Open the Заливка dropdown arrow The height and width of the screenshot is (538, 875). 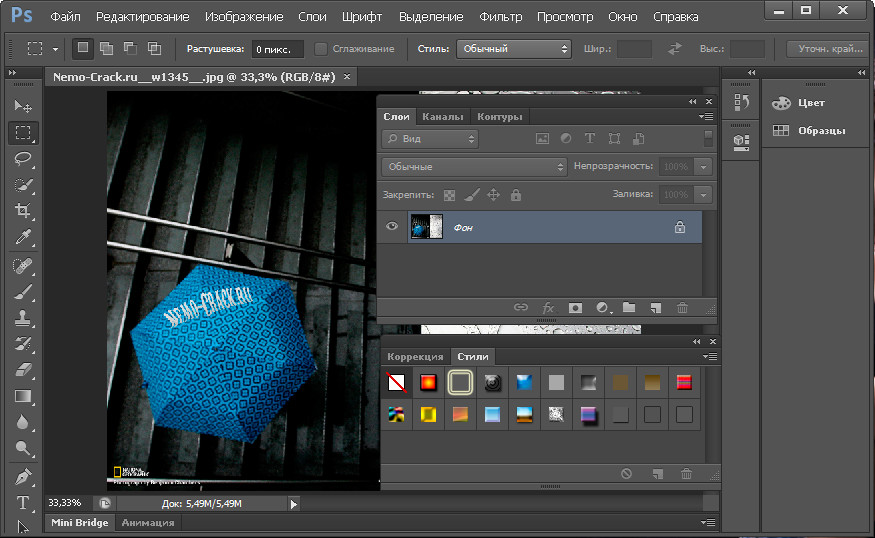(x=704, y=194)
